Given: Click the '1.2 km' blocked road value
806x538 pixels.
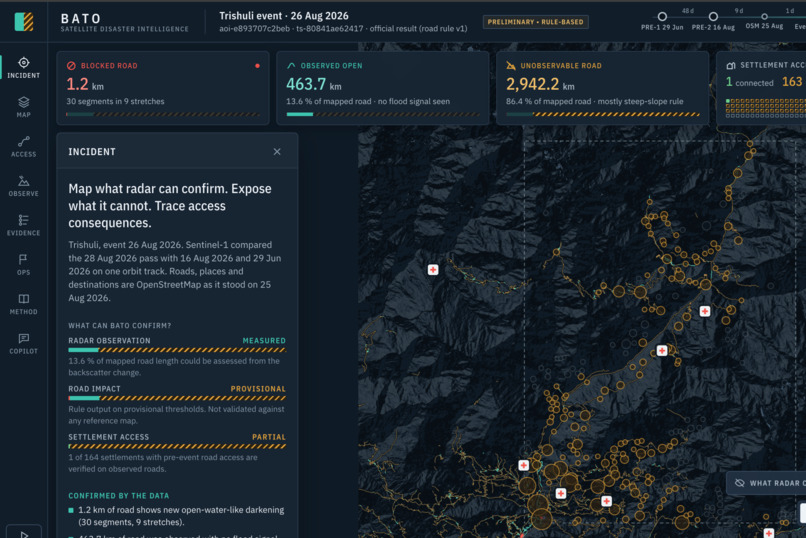Looking at the screenshot, I should click(x=85, y=84).
